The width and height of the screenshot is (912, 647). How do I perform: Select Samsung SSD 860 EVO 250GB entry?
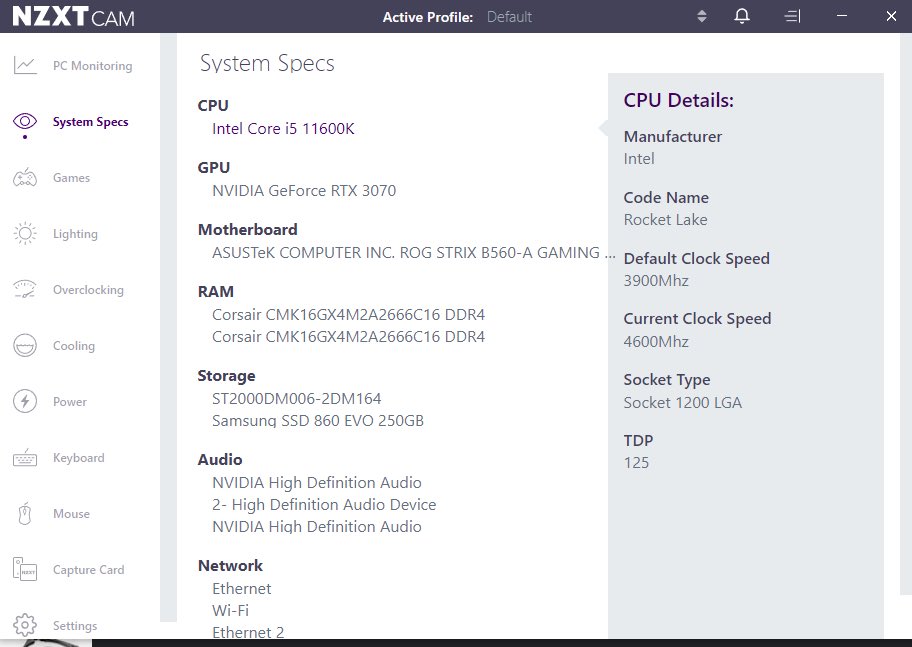point(318,421)
